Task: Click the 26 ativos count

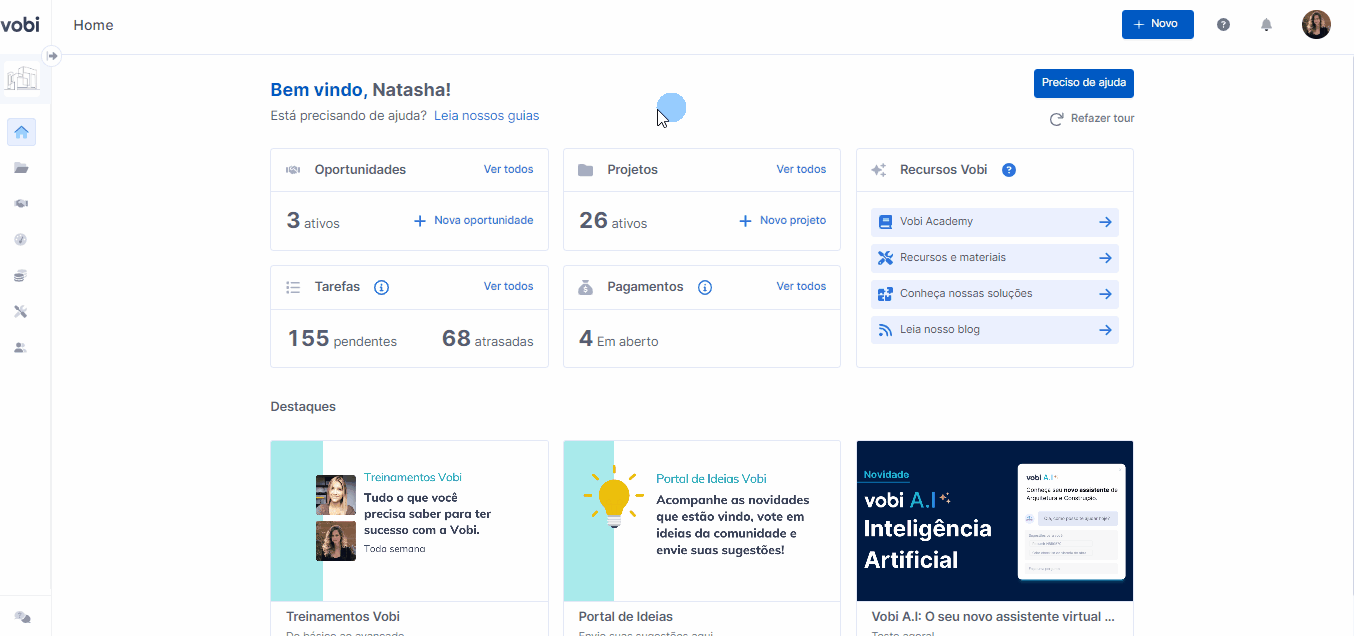Action: 613,221
